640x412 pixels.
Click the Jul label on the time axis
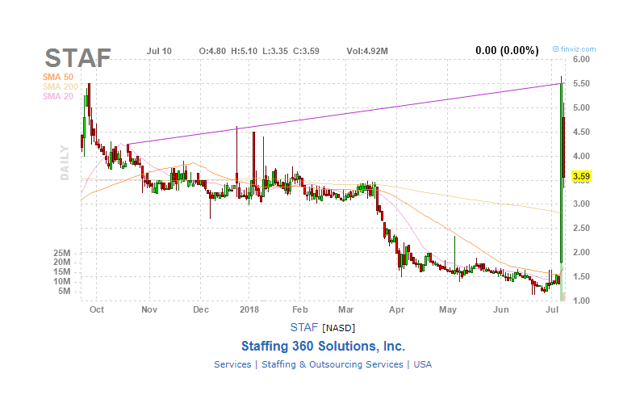552,310
